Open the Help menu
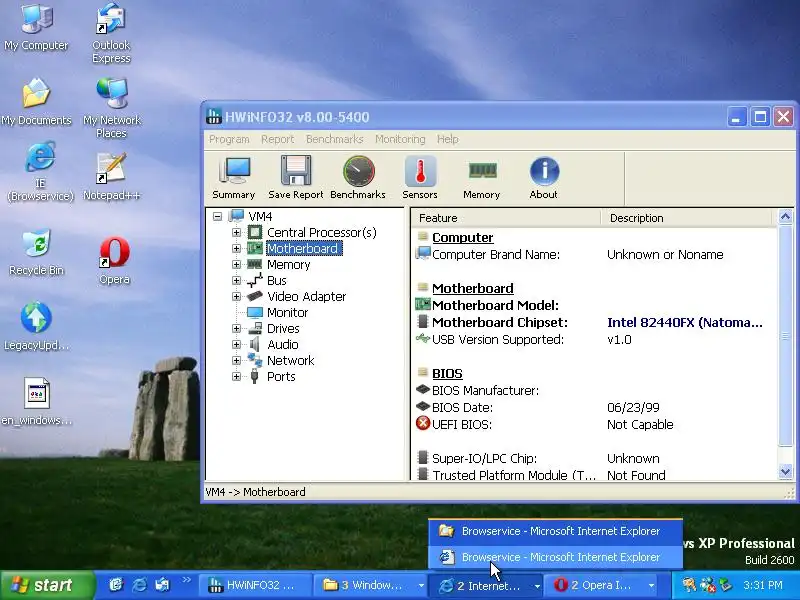 pyautogui.click(x=447, y=139)
